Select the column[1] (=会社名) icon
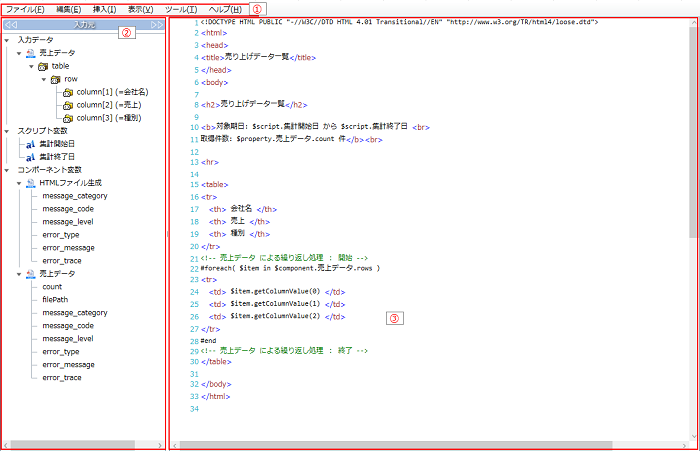 coord(68,91)
